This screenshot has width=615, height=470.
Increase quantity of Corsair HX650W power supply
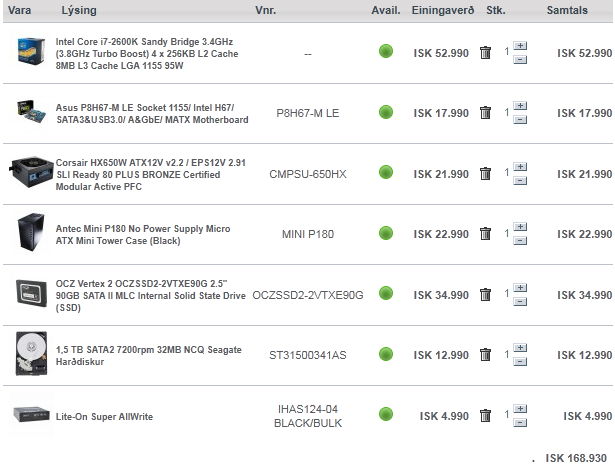pyautogui.click(x=520, y=168)
